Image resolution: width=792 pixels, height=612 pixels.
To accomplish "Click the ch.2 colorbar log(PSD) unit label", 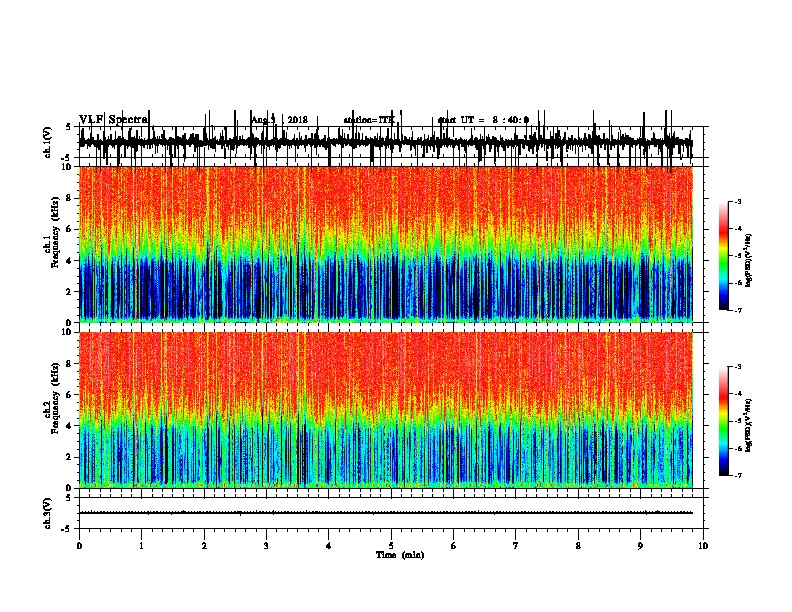I will point(748,425).
